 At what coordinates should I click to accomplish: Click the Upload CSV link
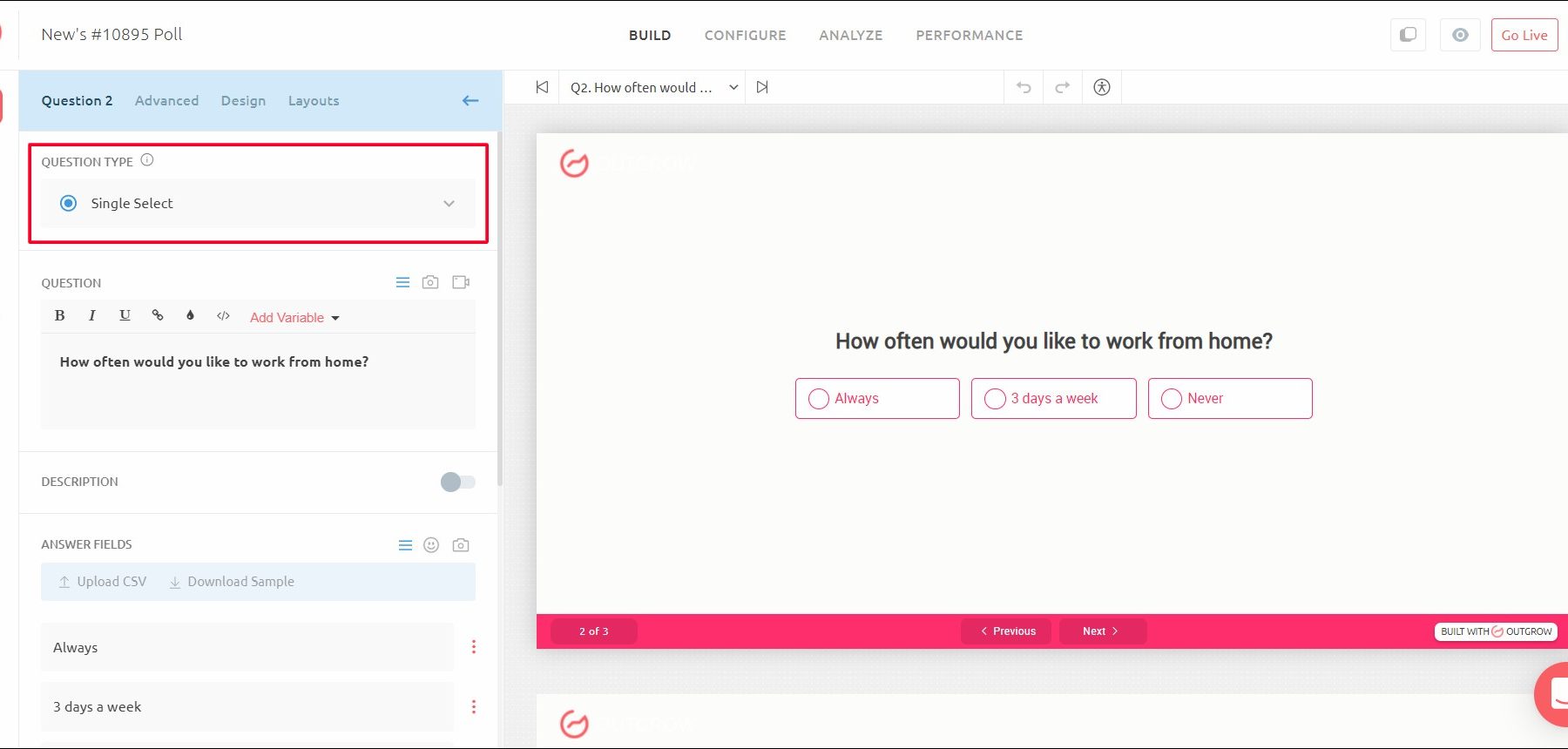pyautogui.click(x=103, y=582)
